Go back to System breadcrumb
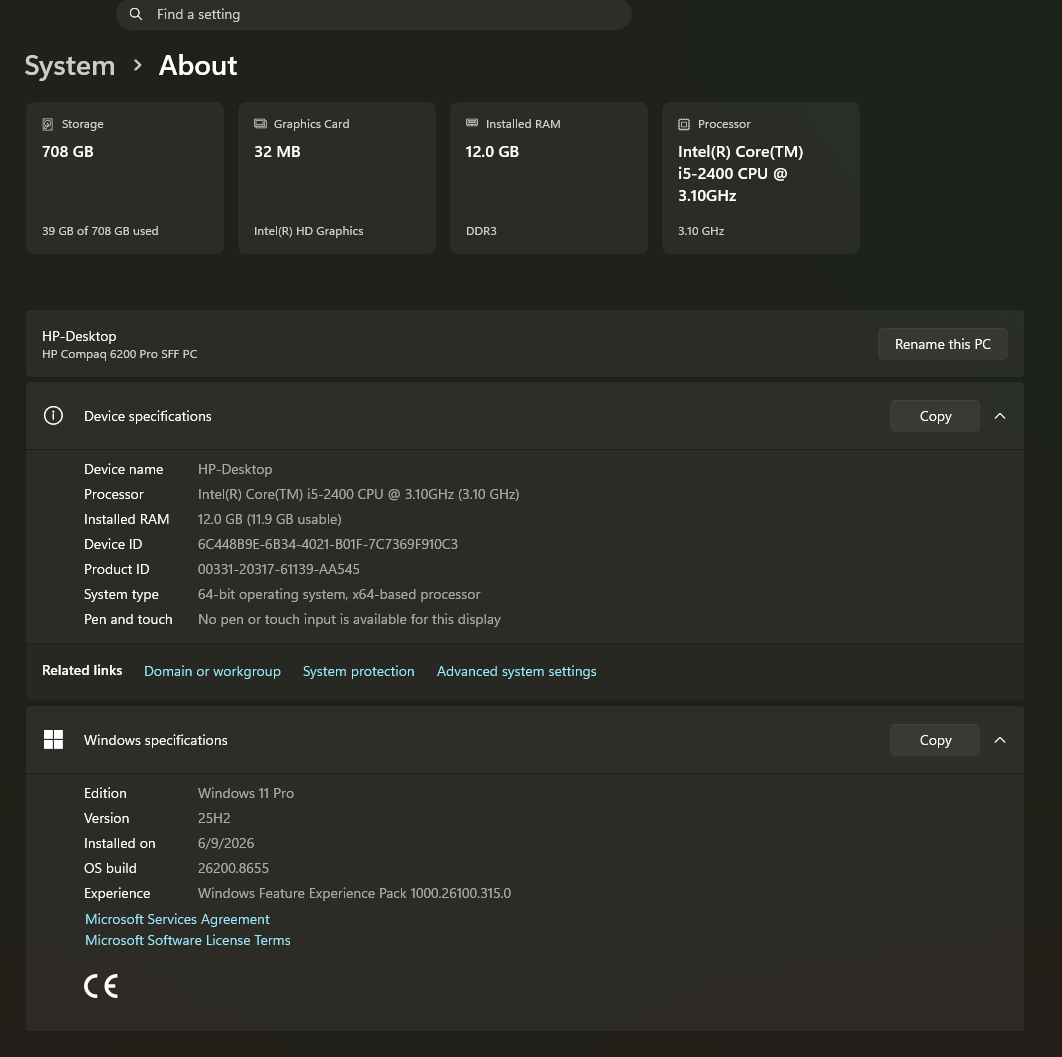The width and height of the screenshot is (1062, 1057). point(70,66)
